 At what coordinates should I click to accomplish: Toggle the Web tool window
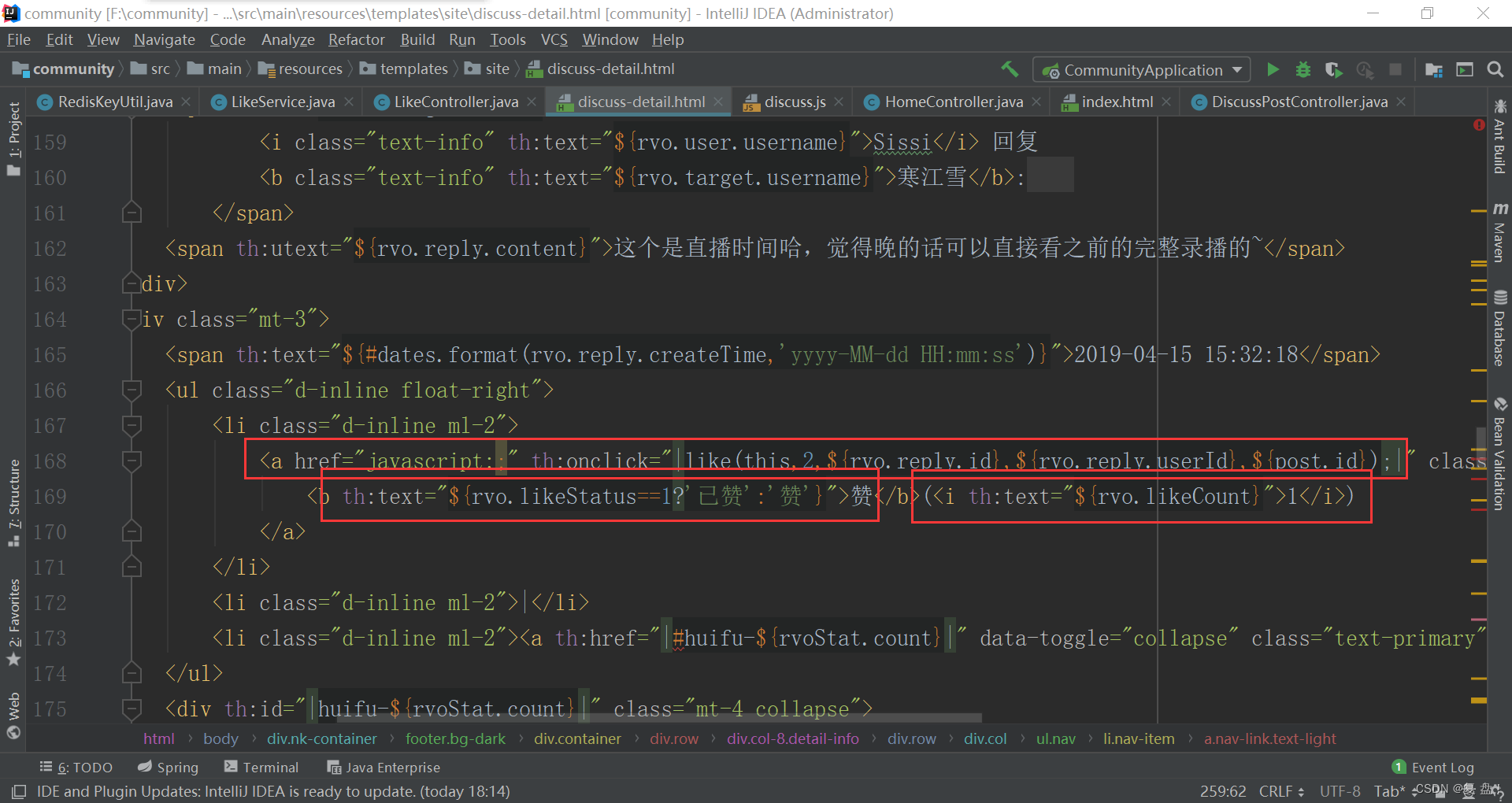[13, 716]
